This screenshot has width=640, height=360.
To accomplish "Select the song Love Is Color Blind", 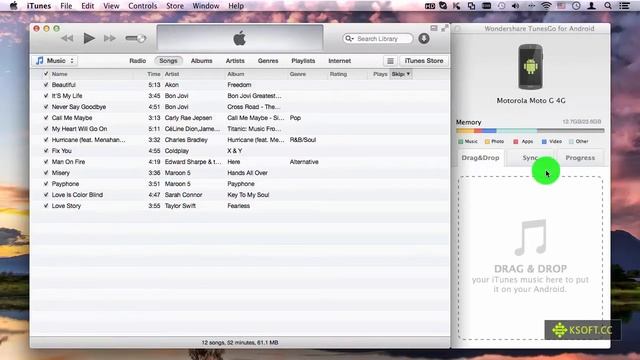I will tap(77, 195).
